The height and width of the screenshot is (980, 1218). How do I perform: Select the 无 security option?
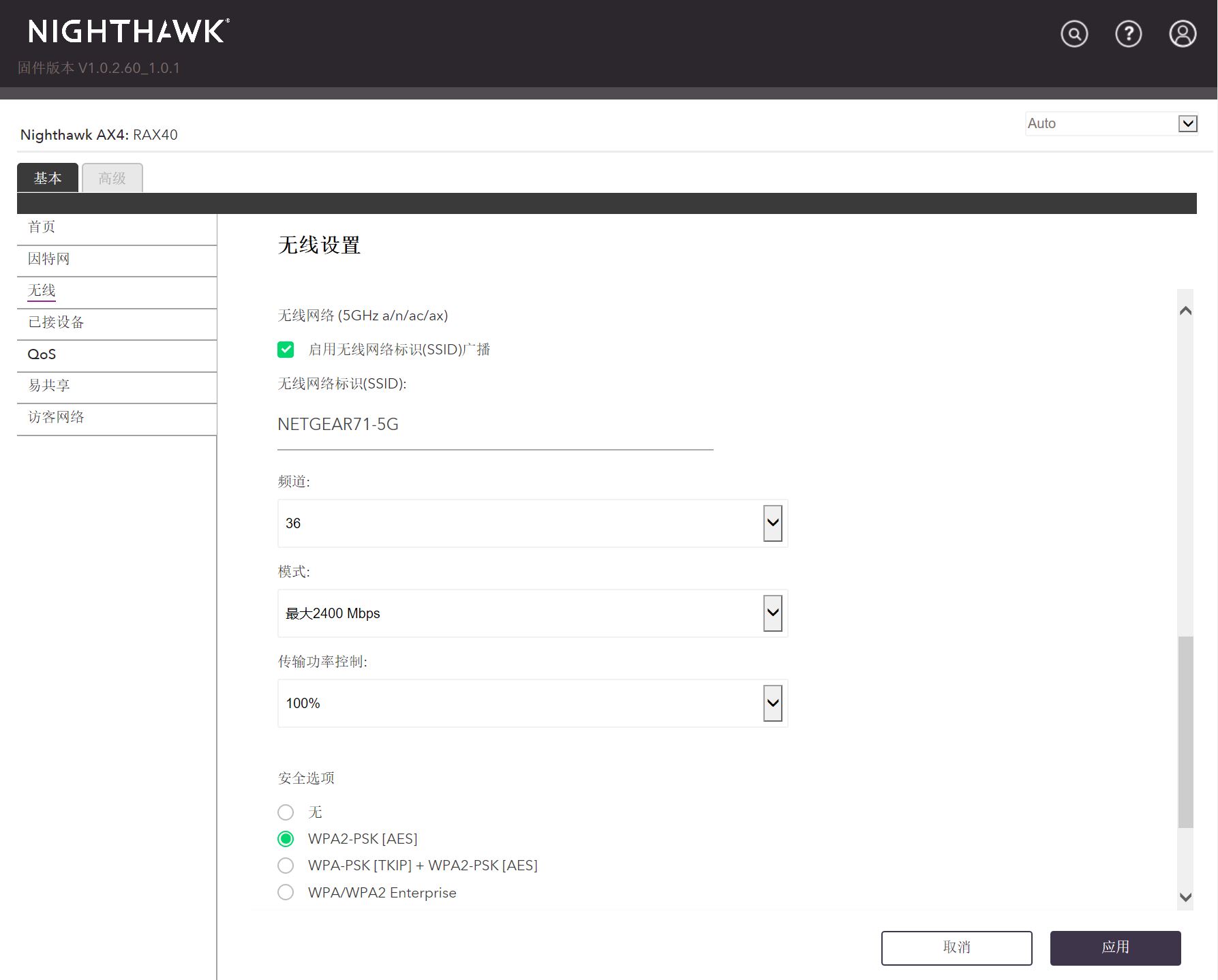286,812
